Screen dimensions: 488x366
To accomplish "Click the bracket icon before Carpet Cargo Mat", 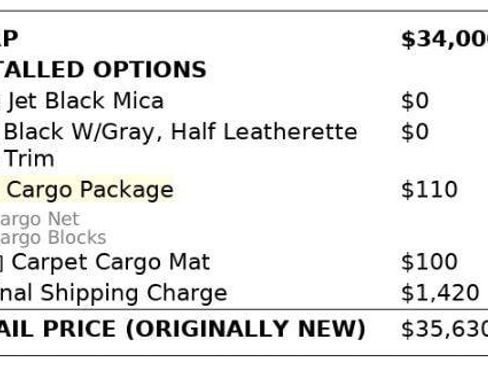I will tap(1, 262).
